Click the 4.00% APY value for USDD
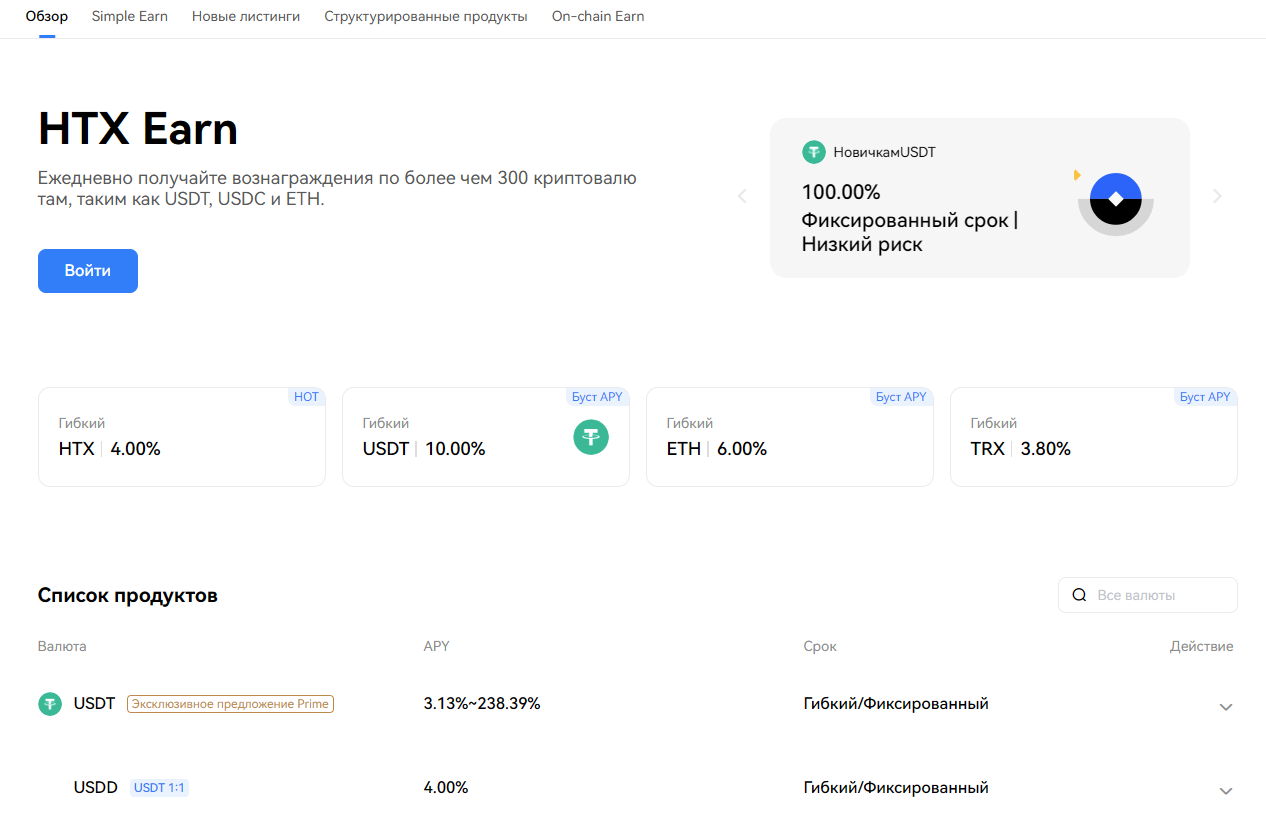The image size is (1266, 820). point(446,788)
